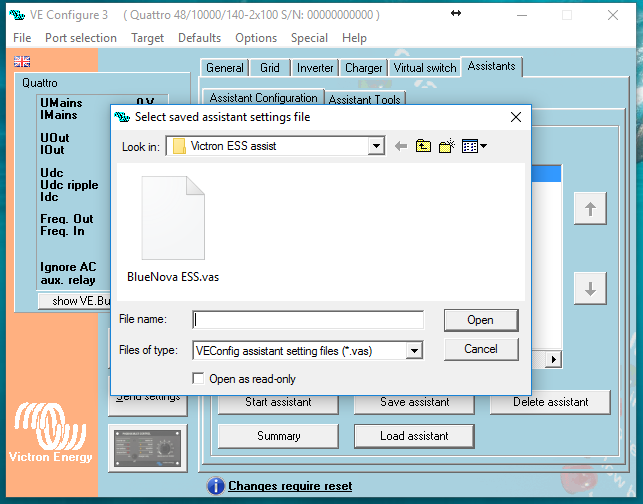Click the UK flag language icon

[22, 62]
